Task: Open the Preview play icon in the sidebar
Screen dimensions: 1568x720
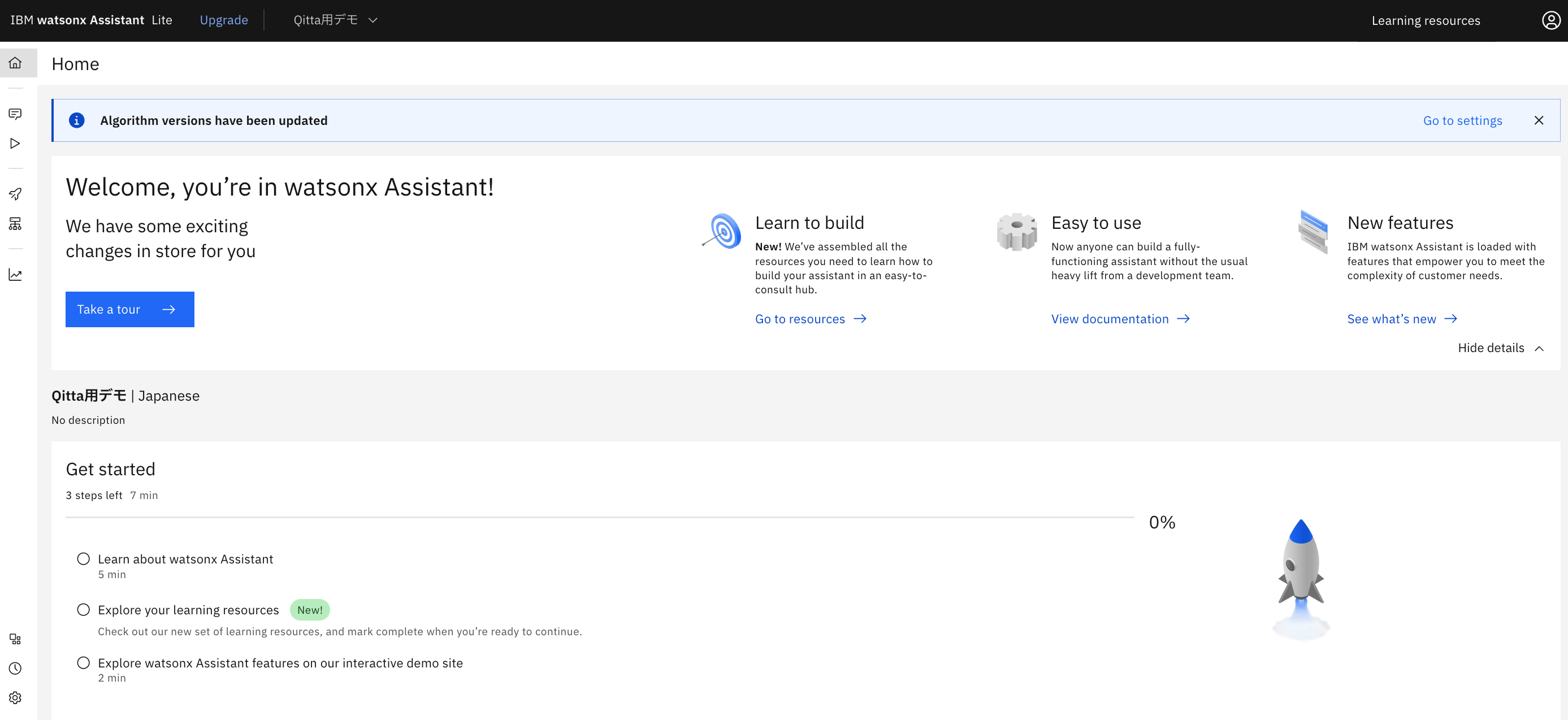Action: pos(15,143)
